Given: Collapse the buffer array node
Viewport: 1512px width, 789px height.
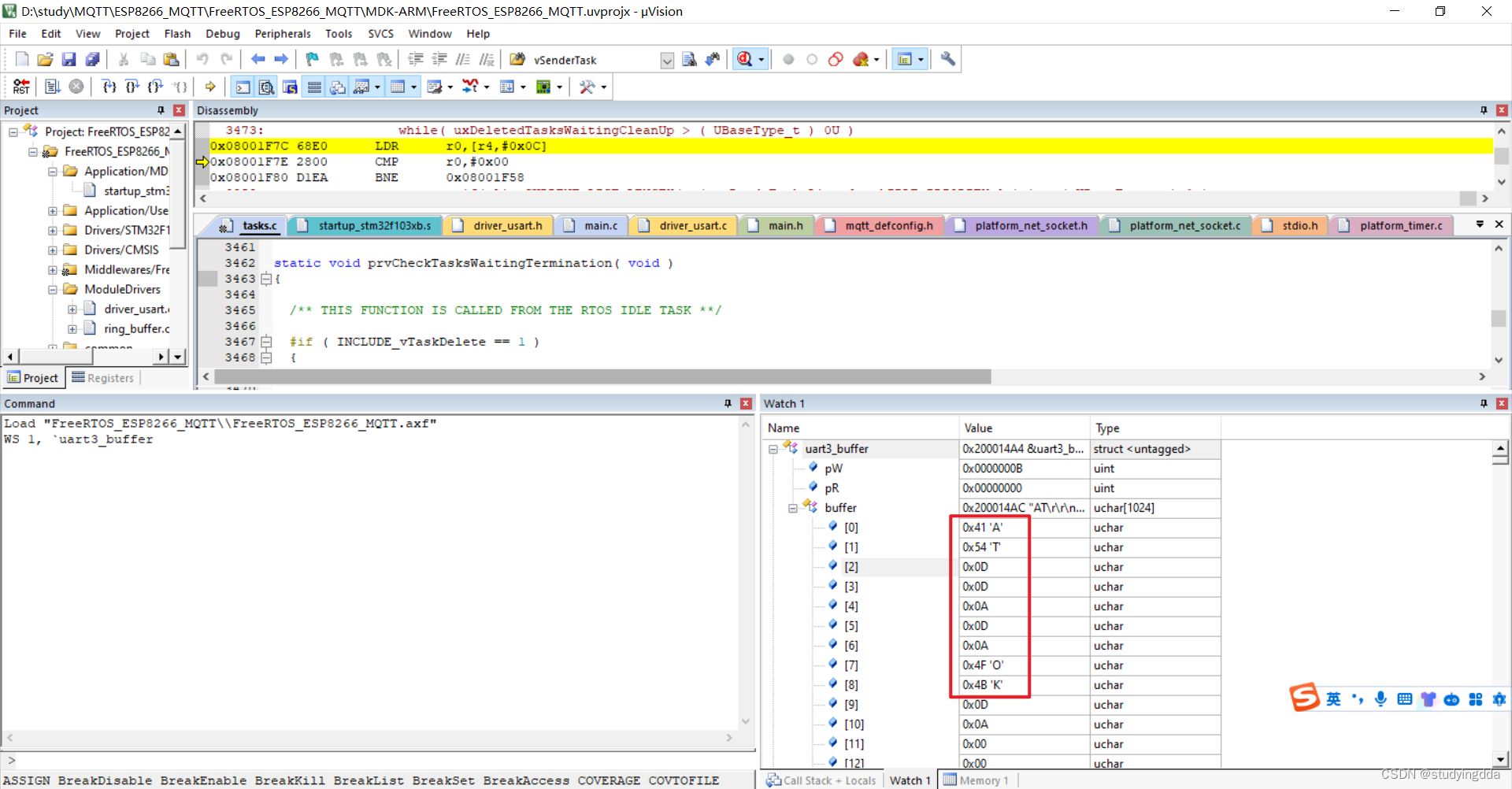Looking at the screenshot, I should pyautogui.click(x=793, y=508).
